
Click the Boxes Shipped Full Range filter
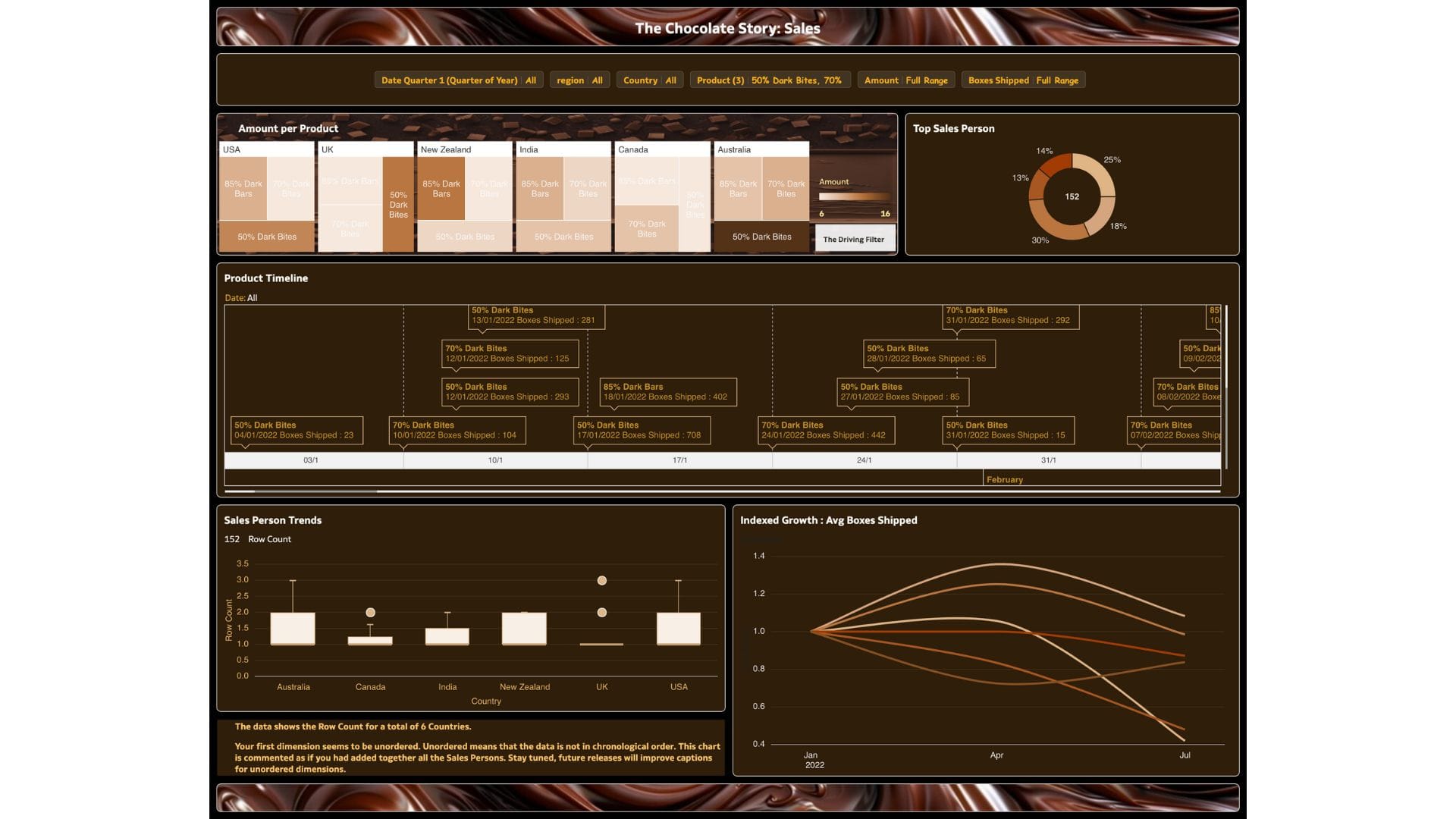pyautogui.click(x=1022, y=80)
